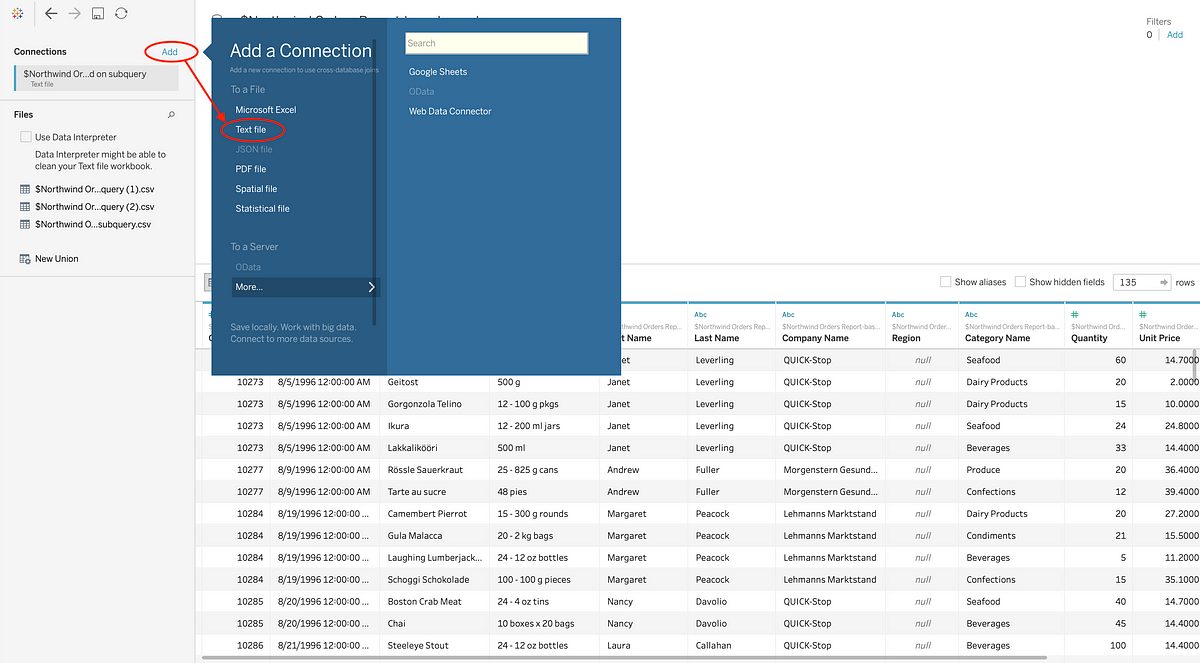Refresh the data source icon
This screenshot has height=663, width=1200.
pos(121,14)
